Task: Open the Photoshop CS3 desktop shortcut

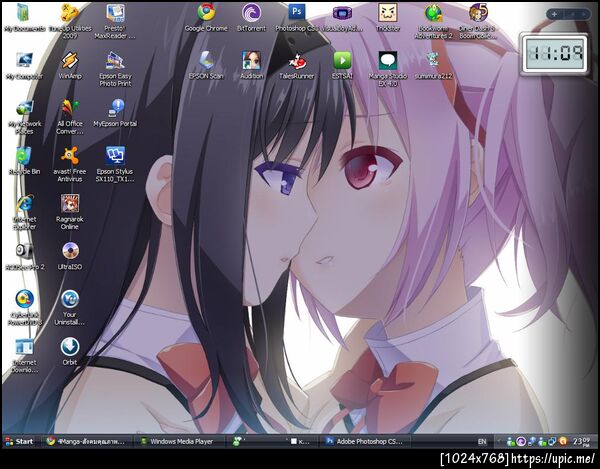Action: (297, 18)
